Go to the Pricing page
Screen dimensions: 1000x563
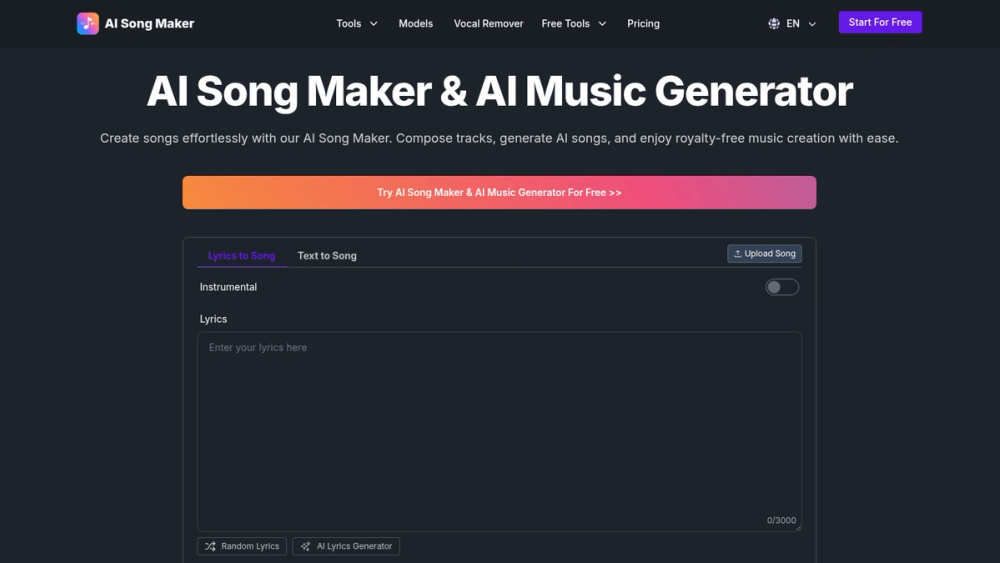[643, 24]
